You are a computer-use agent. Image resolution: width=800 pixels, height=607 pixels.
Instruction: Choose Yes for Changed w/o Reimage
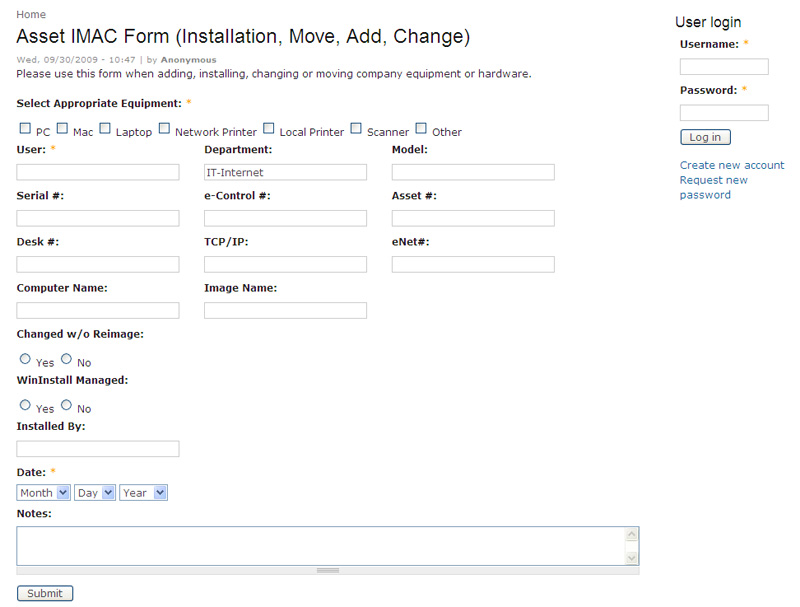pos(25,359)
